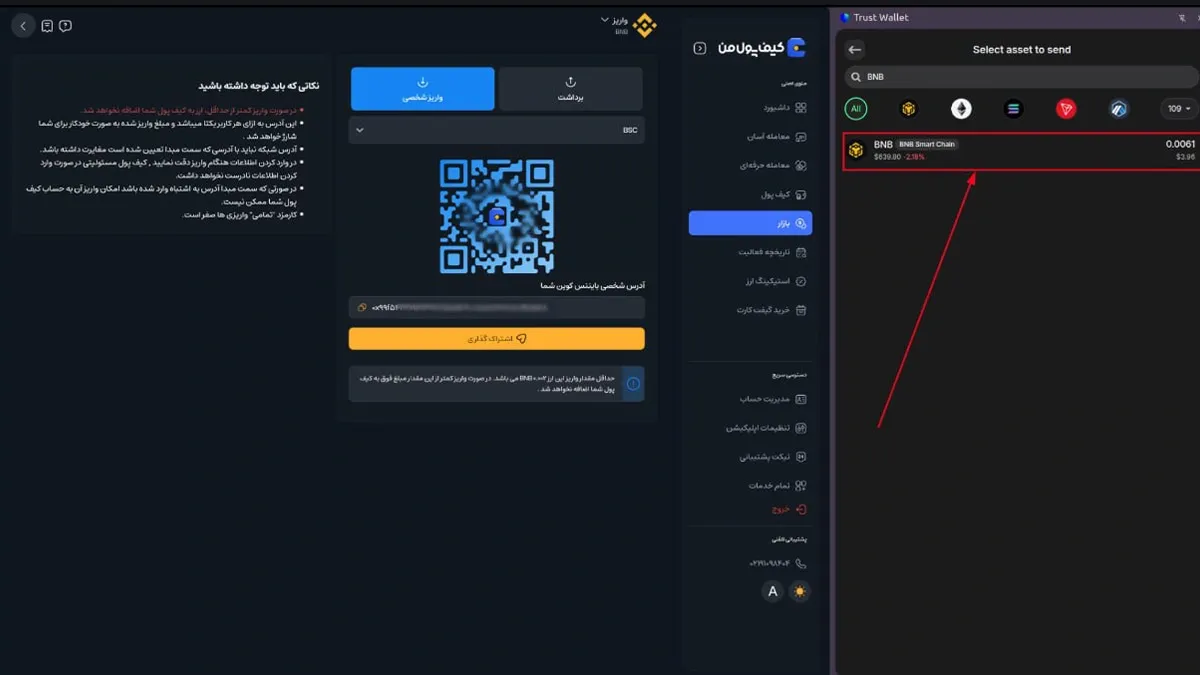Expand the 109 networks dropdown
Screen dimensions: 1200x675
click(x=1178, y=109)
